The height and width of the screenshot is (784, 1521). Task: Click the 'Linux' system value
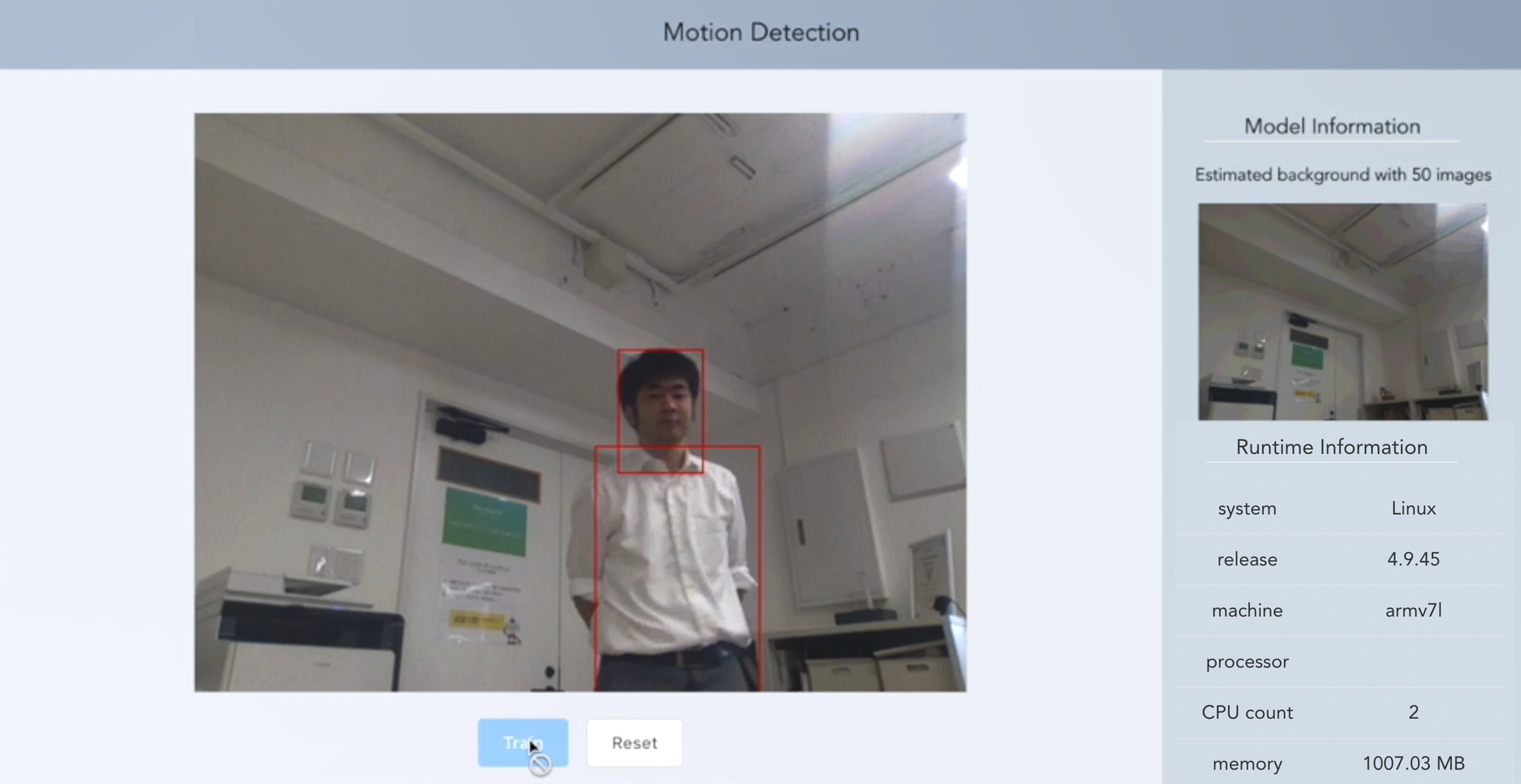(1413, 509)
